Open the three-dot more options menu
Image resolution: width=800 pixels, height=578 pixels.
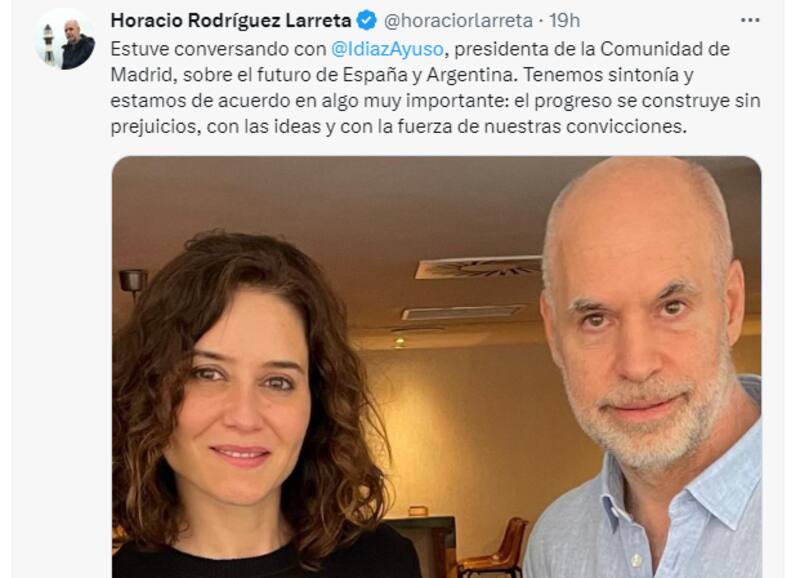click(x=750, y=20)
